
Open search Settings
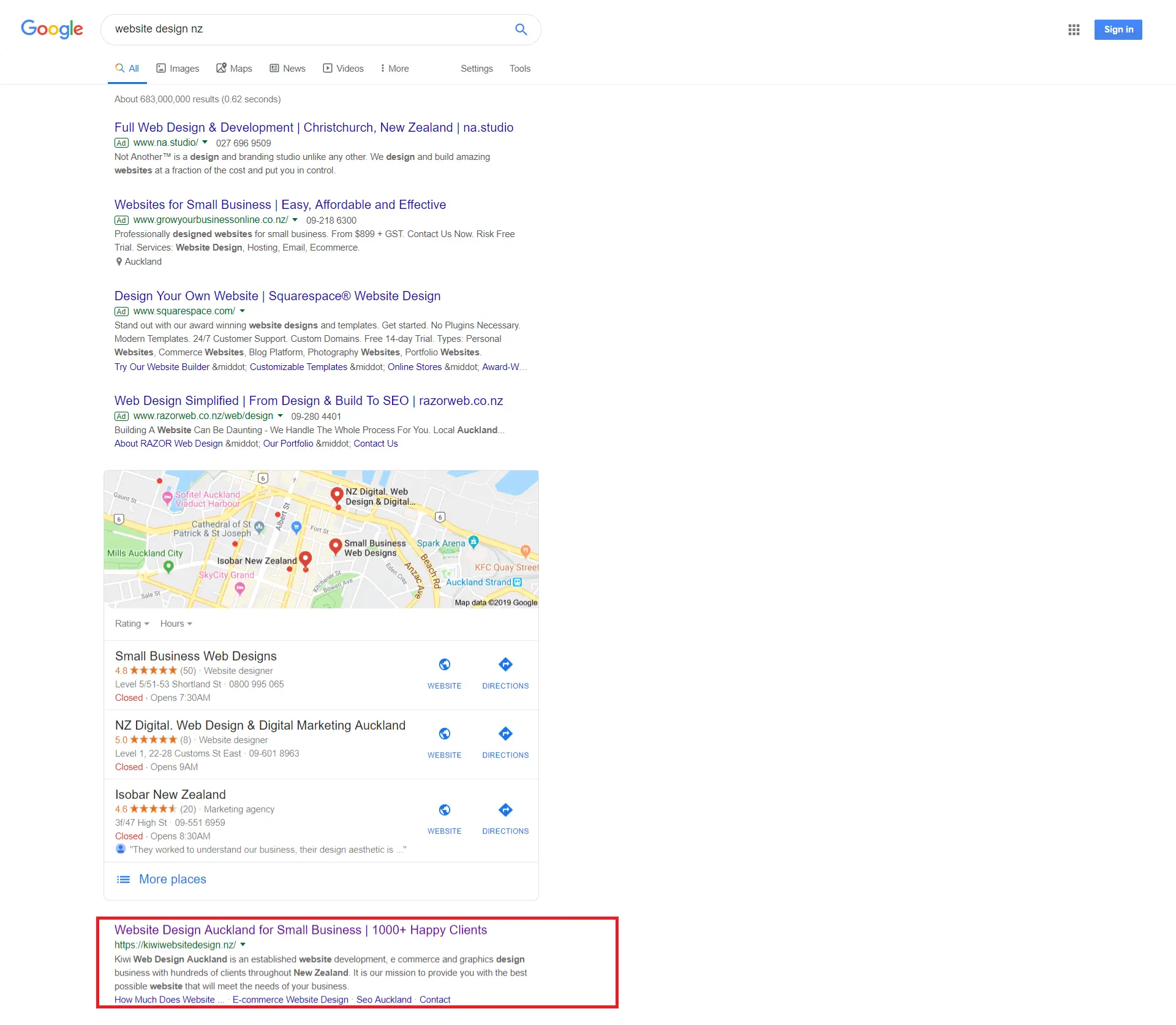pyautogui.click(x=477, y=69)
